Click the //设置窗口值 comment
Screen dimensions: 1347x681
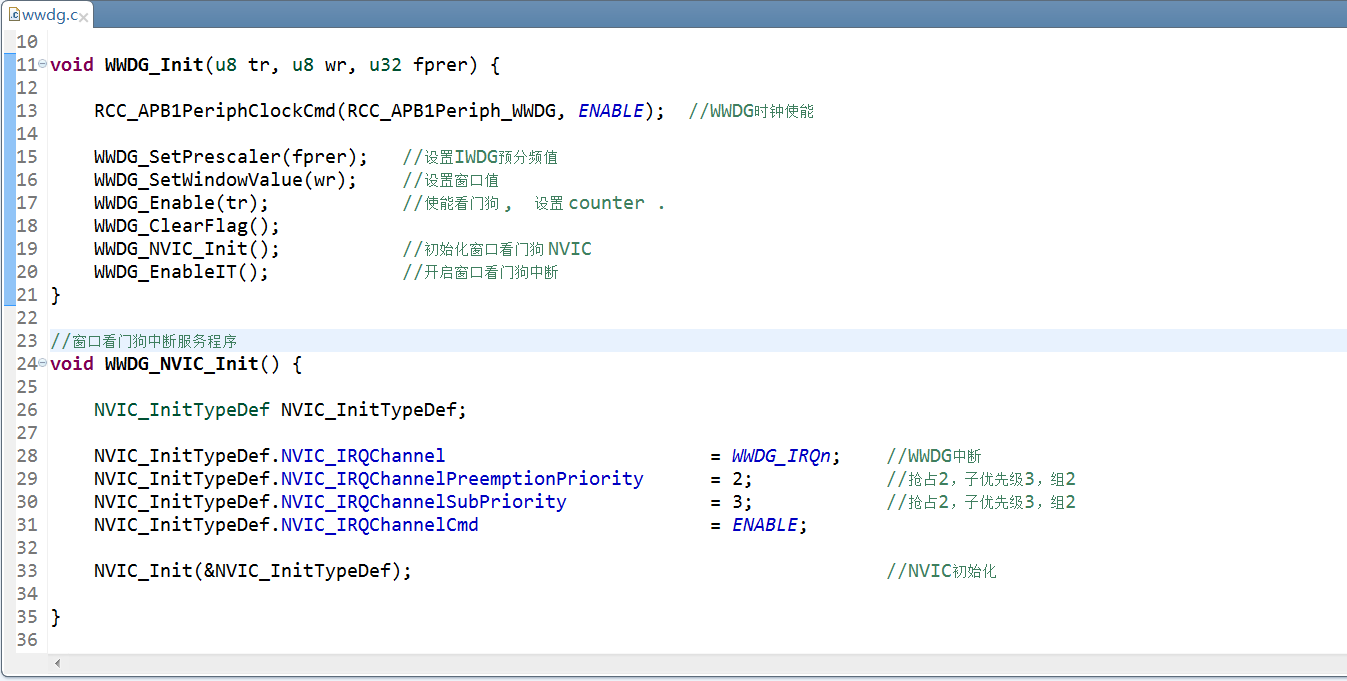(451, 180)
